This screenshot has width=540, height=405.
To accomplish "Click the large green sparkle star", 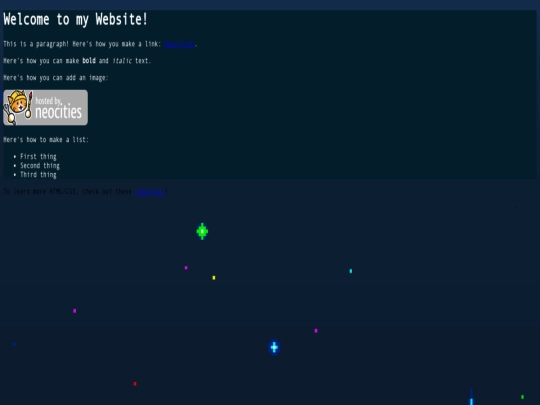I will coord(202,231).
